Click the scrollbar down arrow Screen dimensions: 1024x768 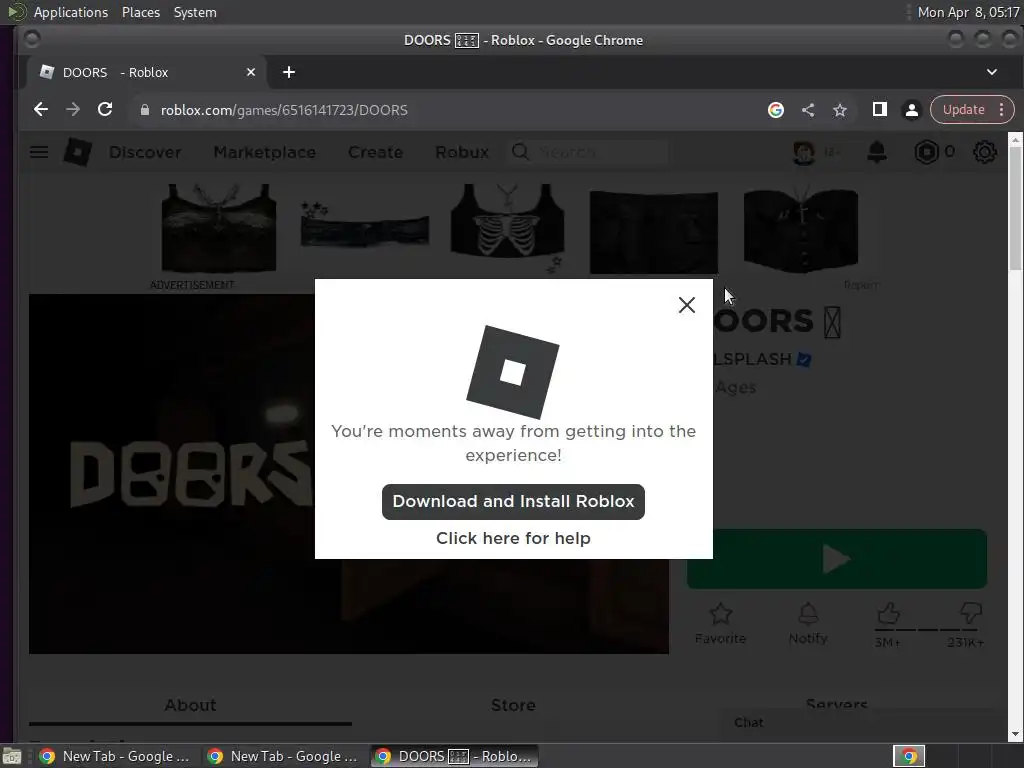1015,735
